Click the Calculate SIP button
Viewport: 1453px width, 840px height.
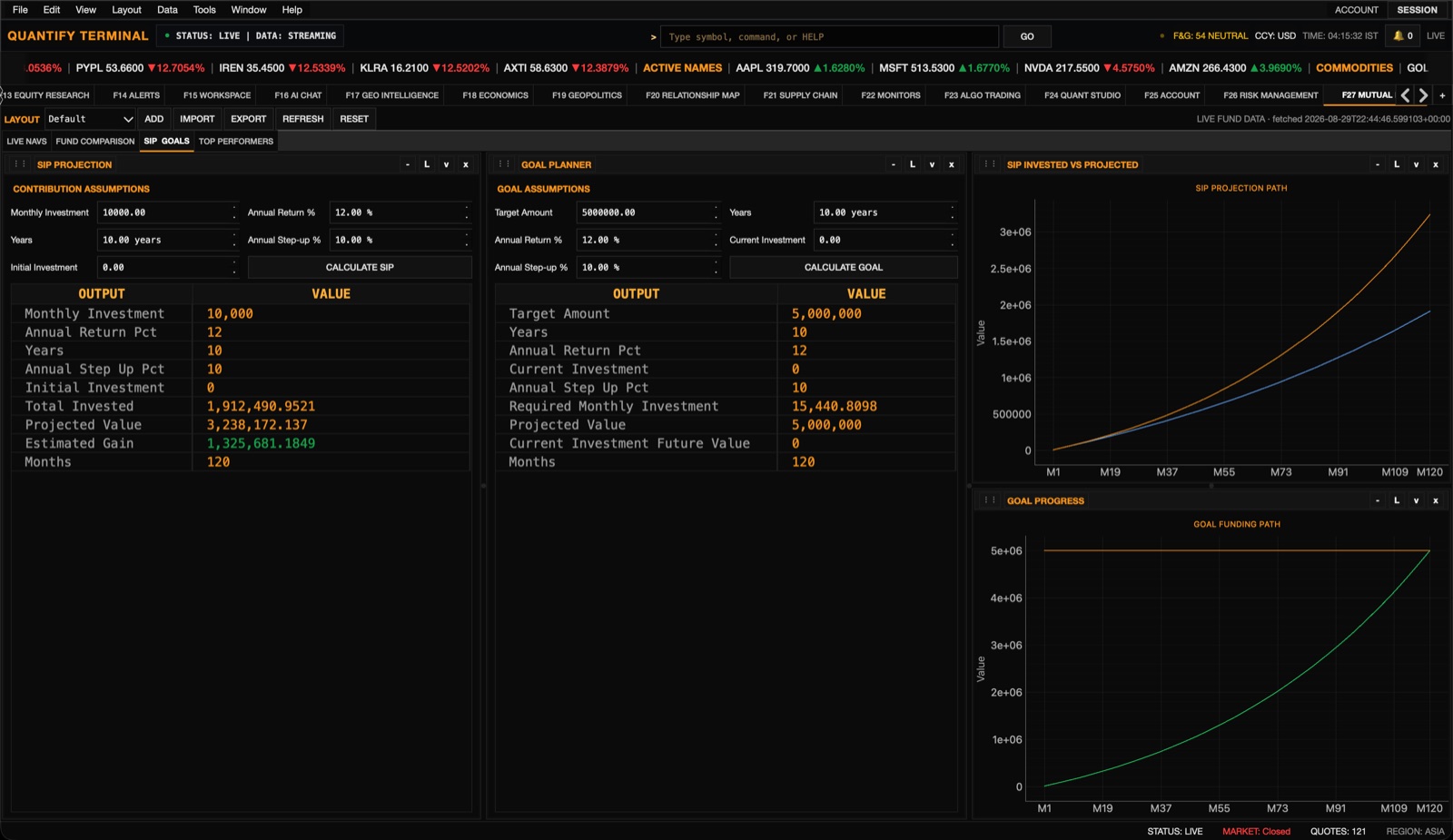coord(360,267)
